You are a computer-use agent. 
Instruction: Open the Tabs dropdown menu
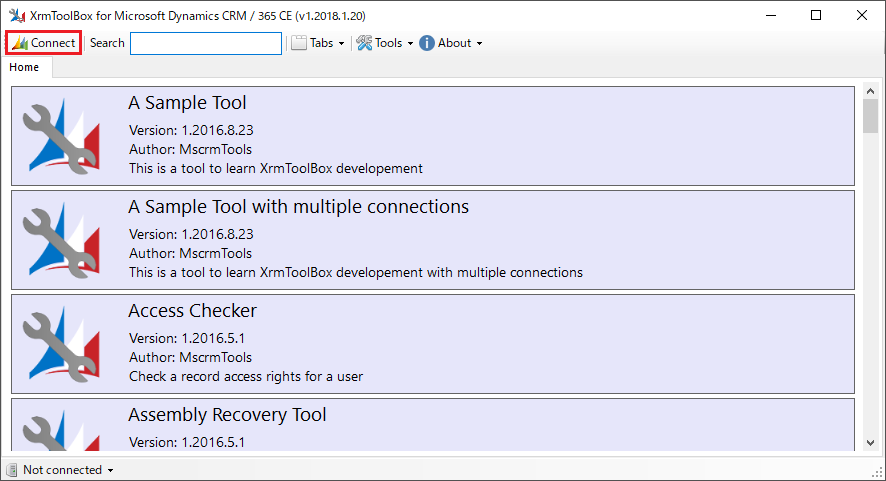[x=318, y=43]
